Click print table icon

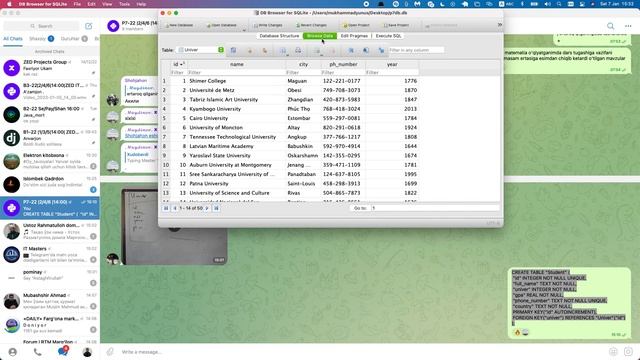298,50
